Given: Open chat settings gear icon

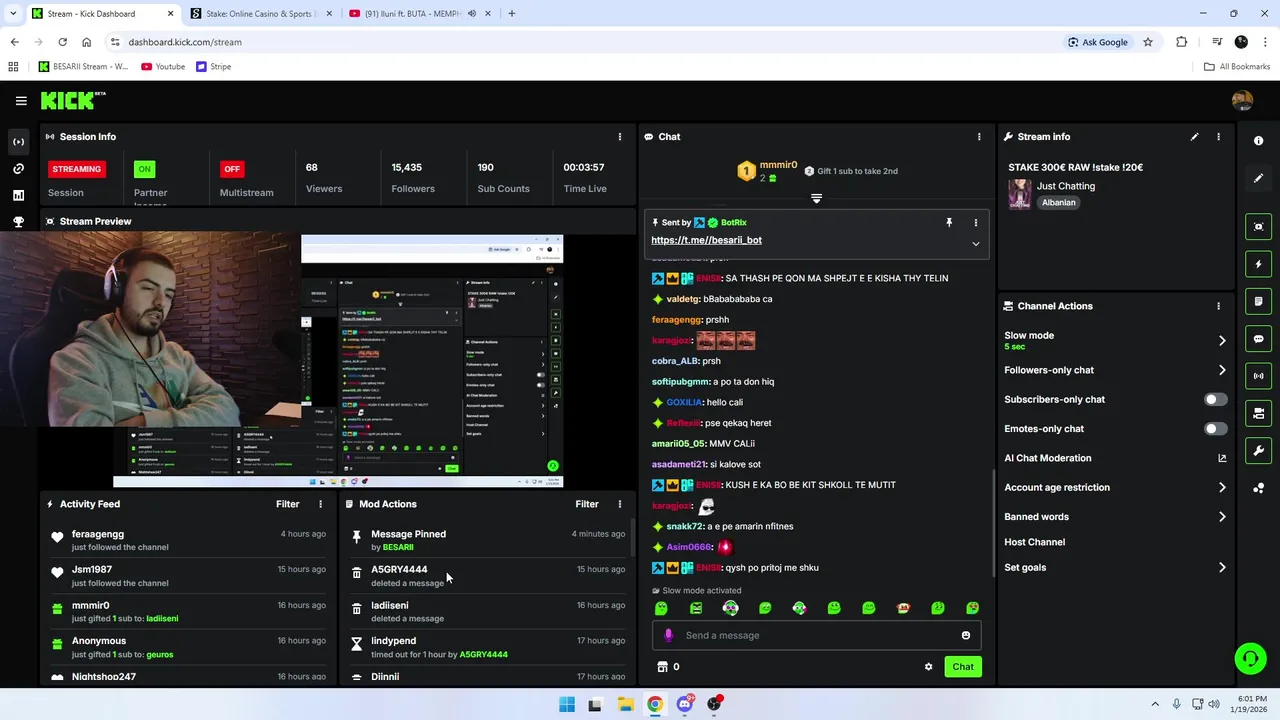Looking at the screenshot, I should (928, 667).
